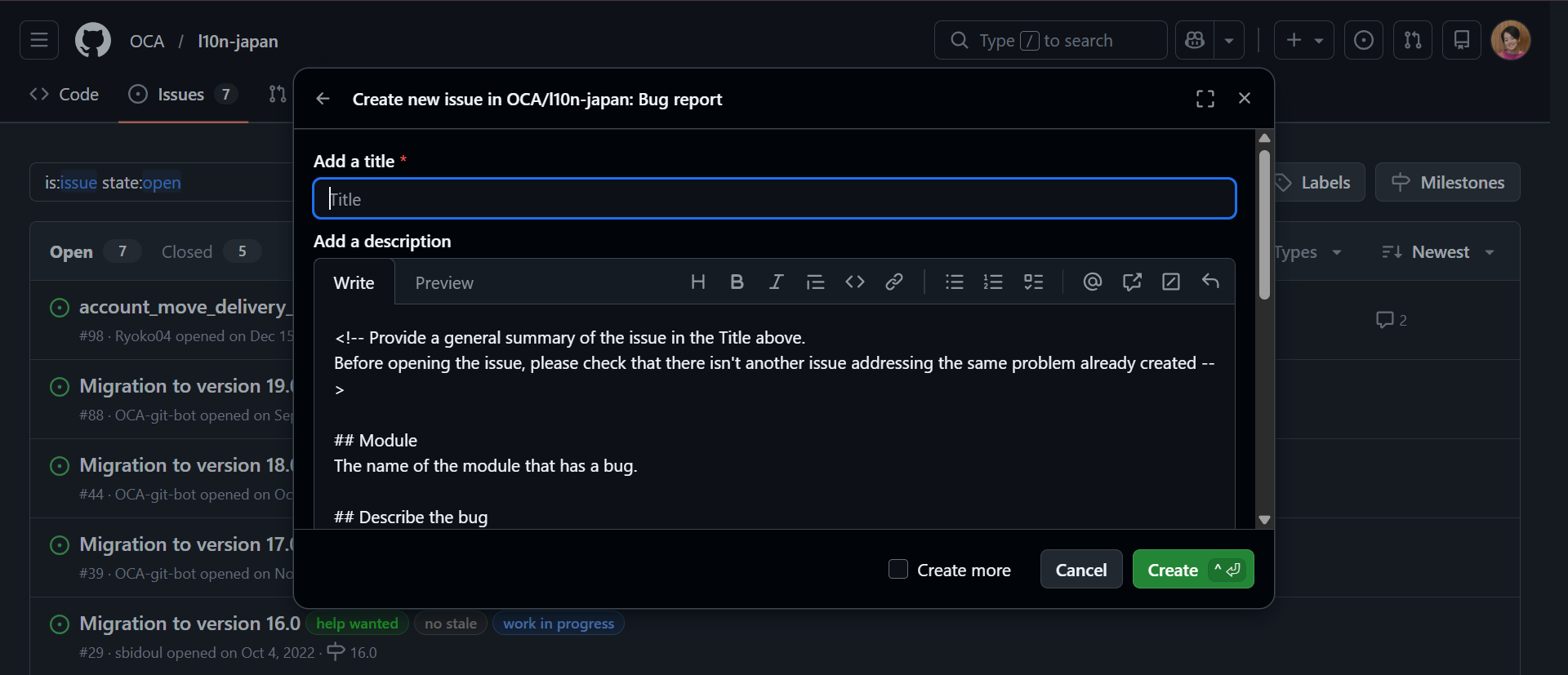
Task: Insert code block using the code icon
Action: (854, 282)
